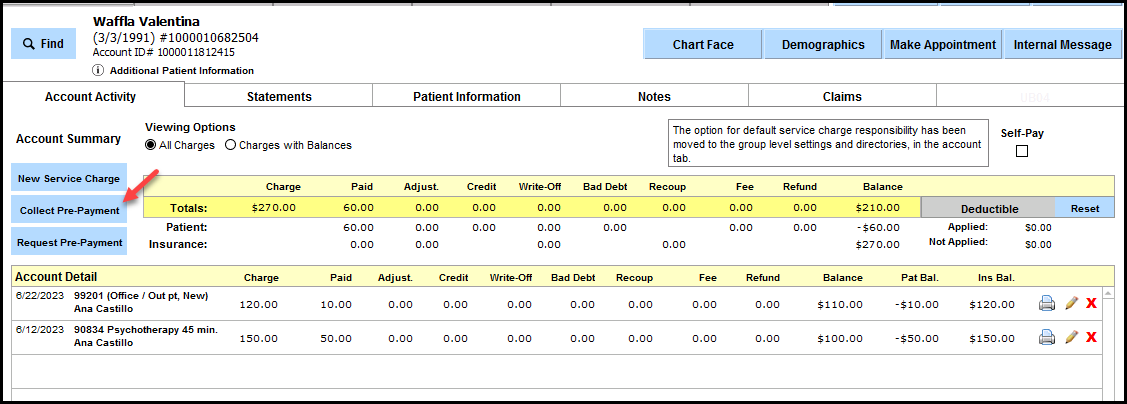Delete the 90834 Psychotherapy charge
Viewport: 1127px width, 404px height.
(x=1091, y=337)
